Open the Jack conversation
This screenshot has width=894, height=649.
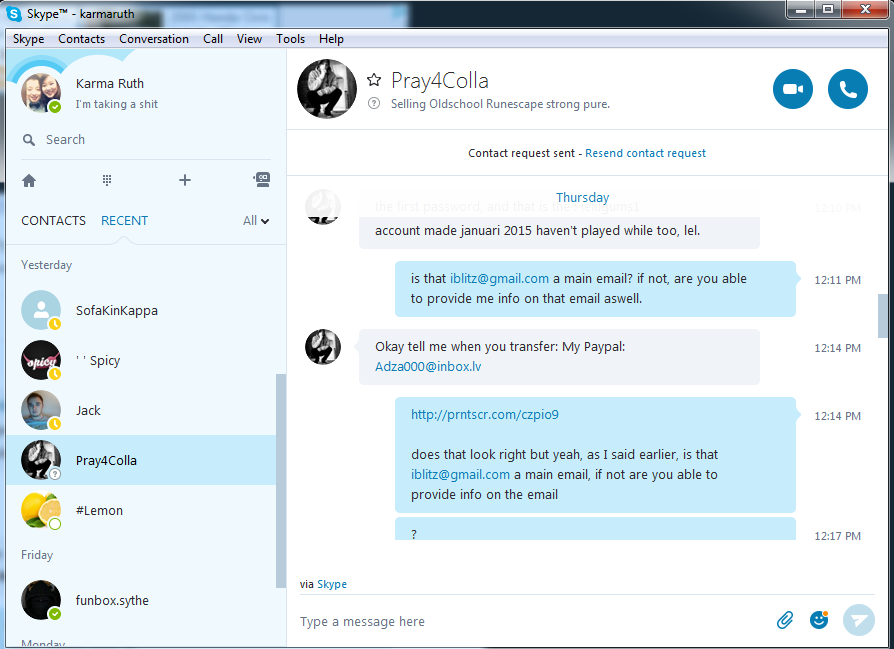pyautogui.click(x=141, y=411)
